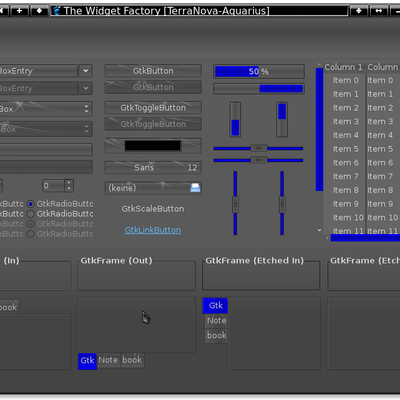Click the vertical progress bar filled at top
Viewport: 400px width, 400px height.
click(282, 119)
